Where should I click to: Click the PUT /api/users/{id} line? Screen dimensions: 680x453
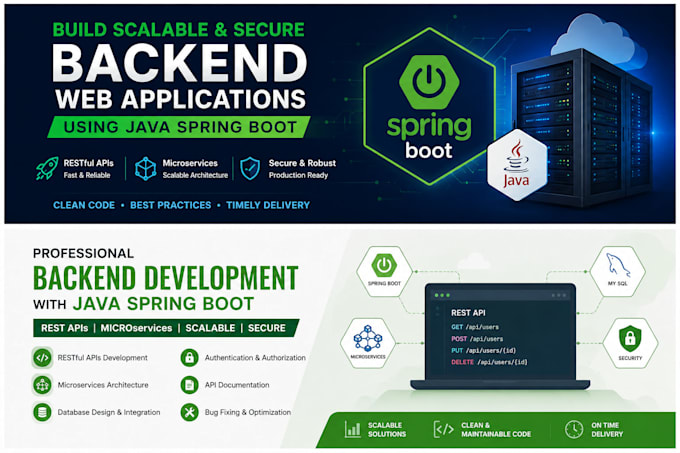(x=484, y=350)
